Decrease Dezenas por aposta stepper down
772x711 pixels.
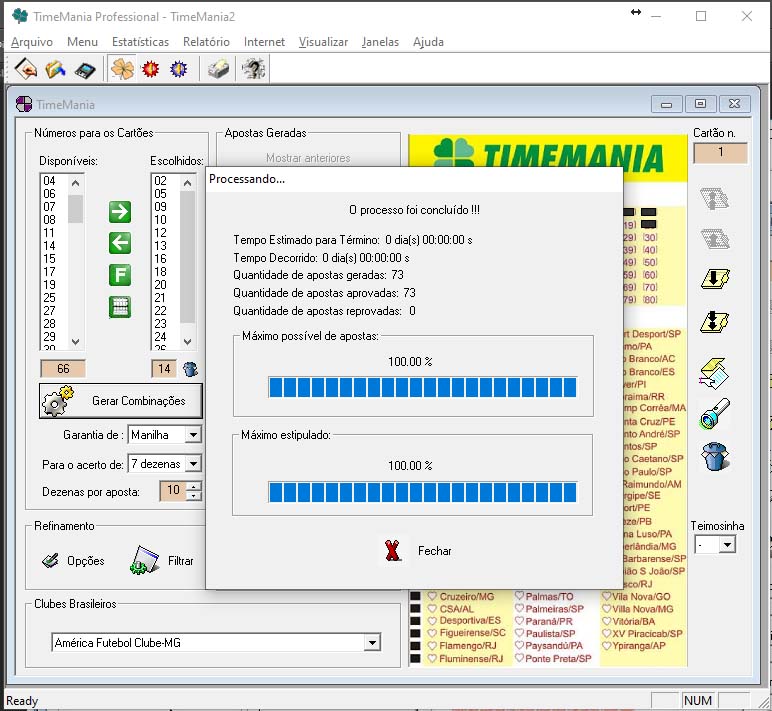(194, 496)
